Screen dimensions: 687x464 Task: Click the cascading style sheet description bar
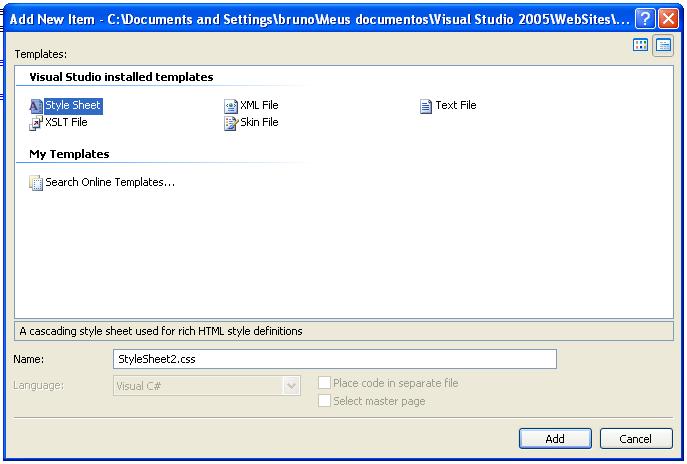(x=344, y=331)
